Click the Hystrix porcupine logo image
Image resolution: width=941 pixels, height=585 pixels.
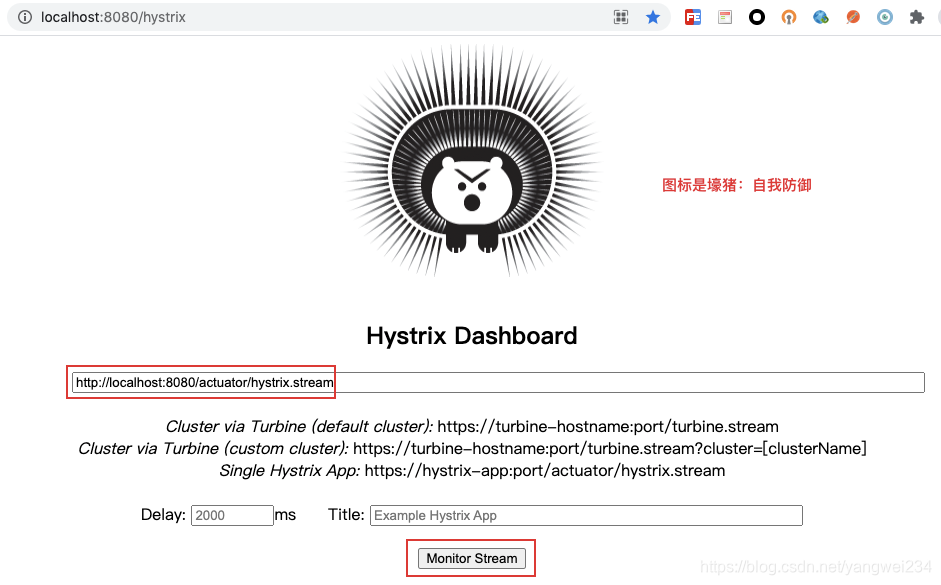tap(472, 161)
